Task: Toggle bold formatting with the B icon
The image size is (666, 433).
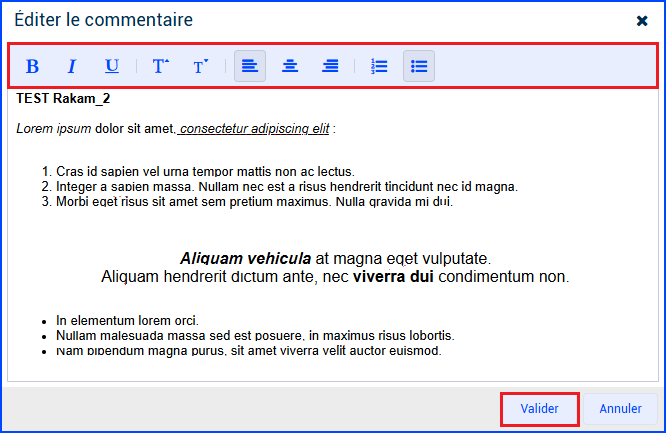Action: pos(32,66)
